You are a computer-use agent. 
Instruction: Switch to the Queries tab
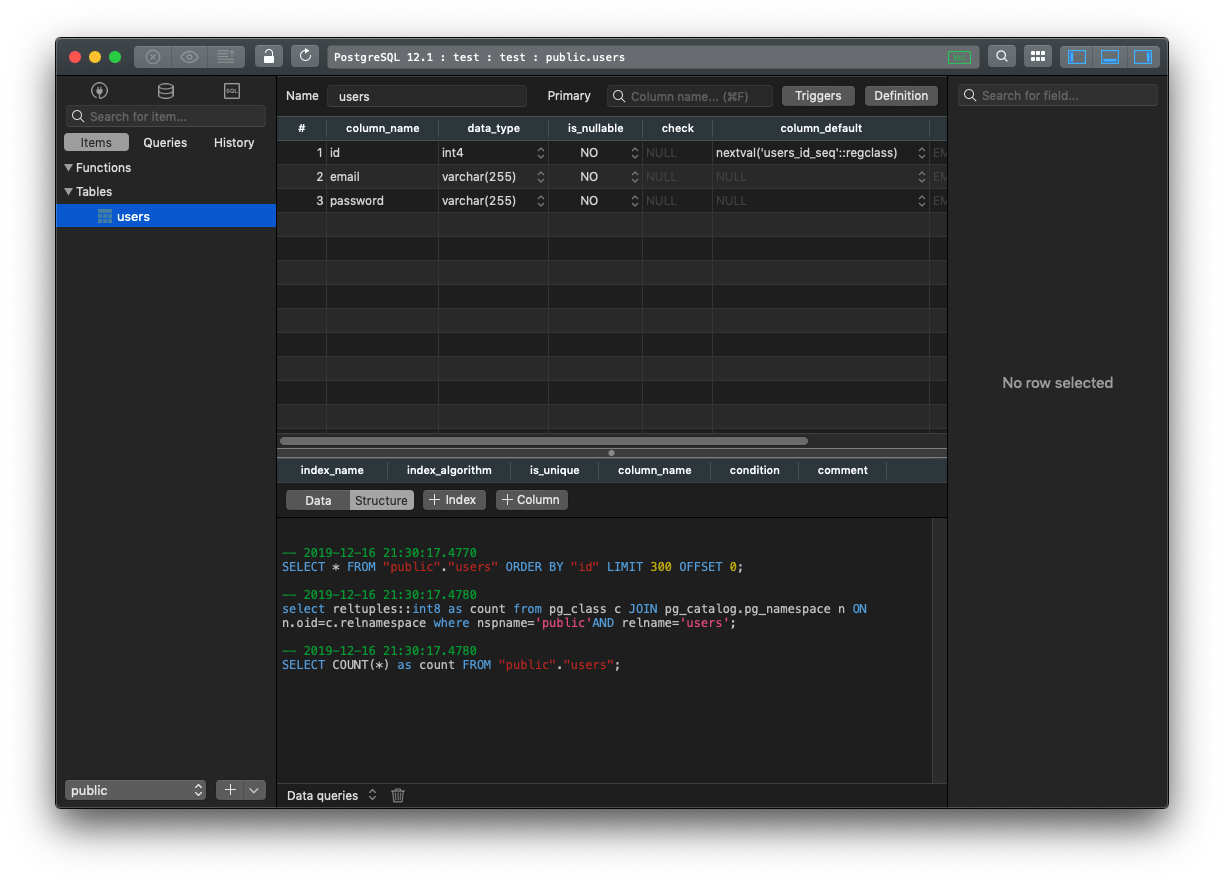click(x=165, y=143)
